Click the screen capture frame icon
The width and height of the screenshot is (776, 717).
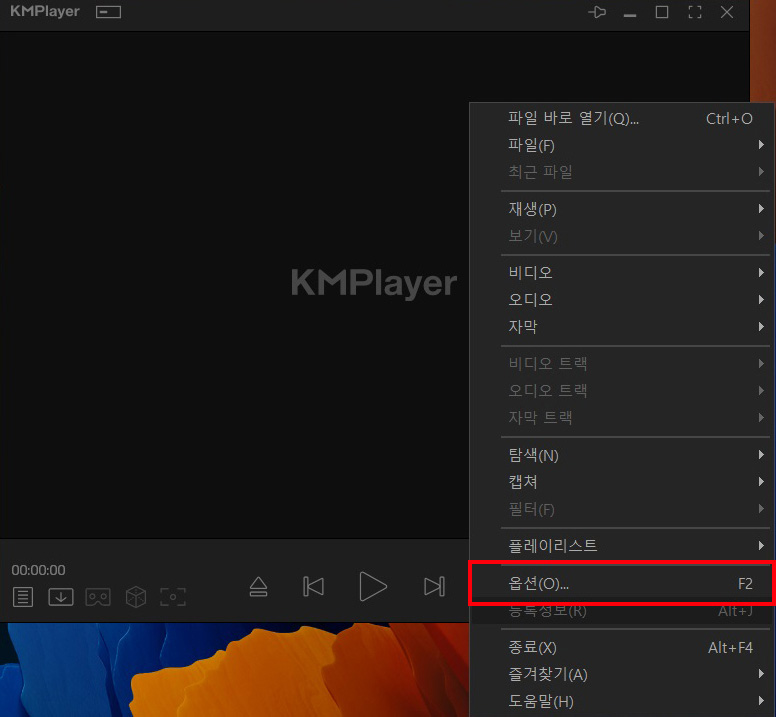[x=173, y=597]
